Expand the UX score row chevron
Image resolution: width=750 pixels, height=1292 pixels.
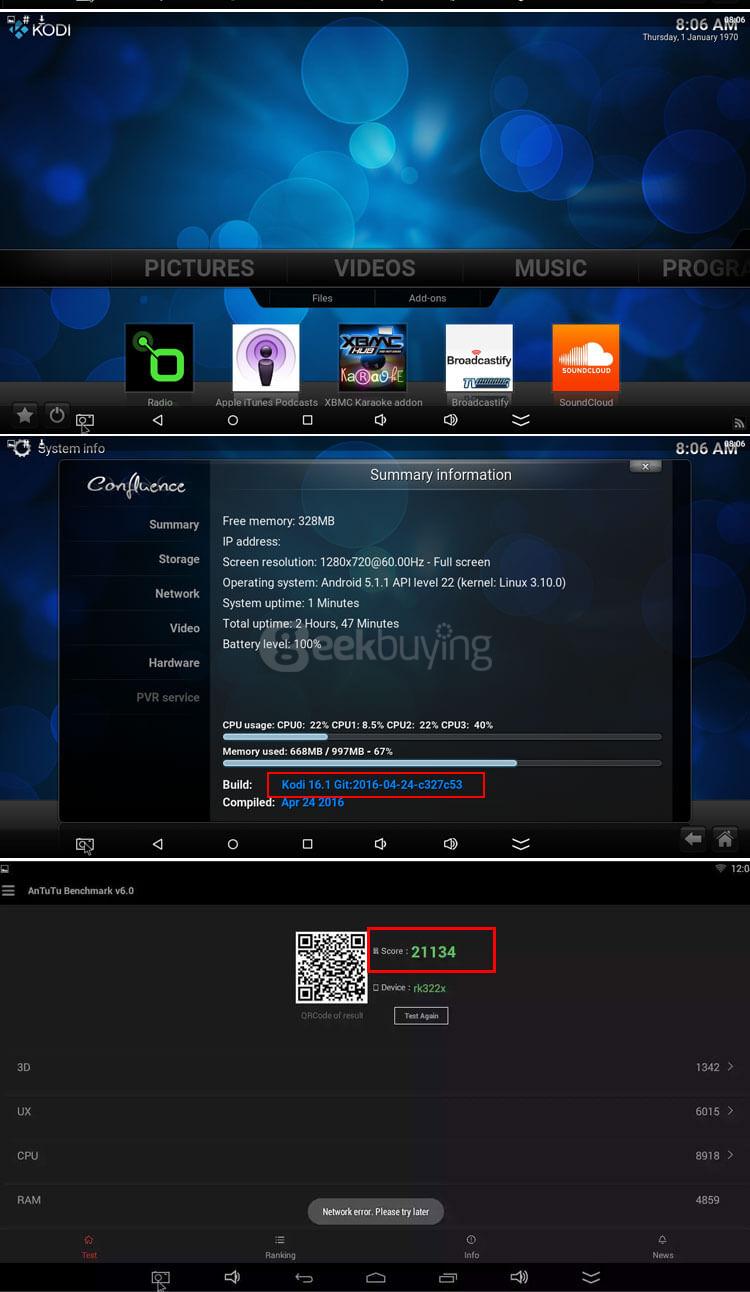point(731,1111)
